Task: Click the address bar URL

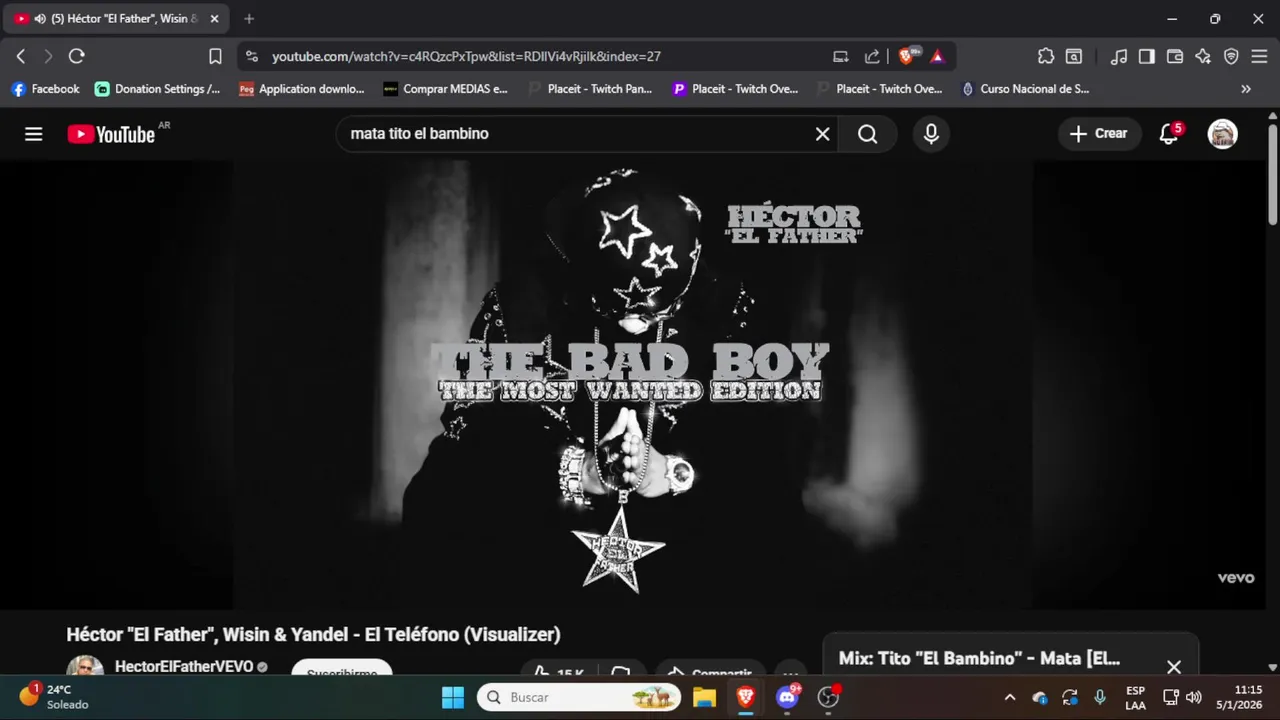Action: (466, 57)
